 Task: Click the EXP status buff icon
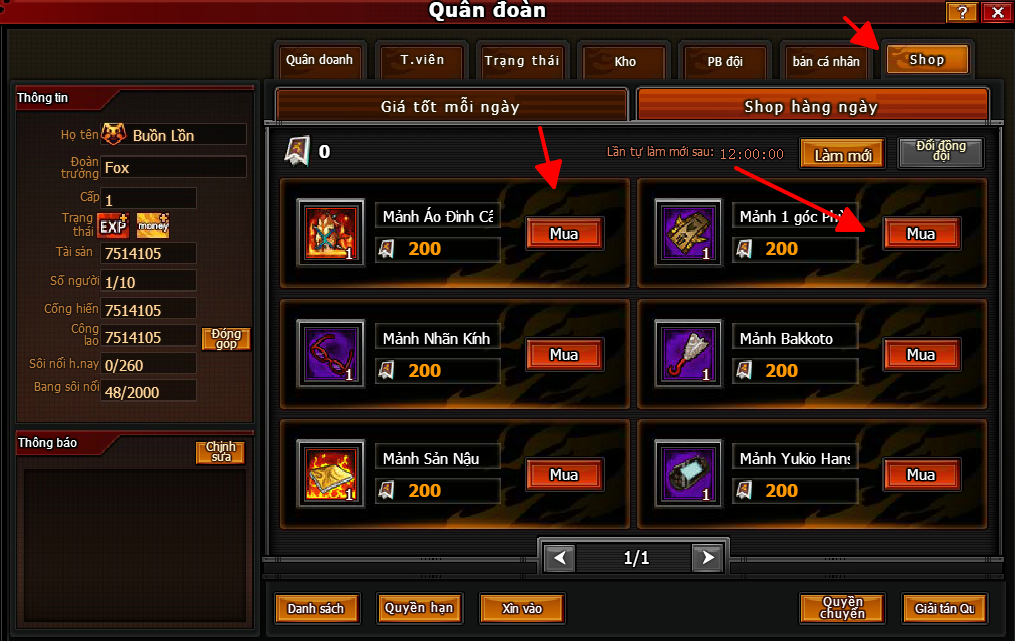113,226
